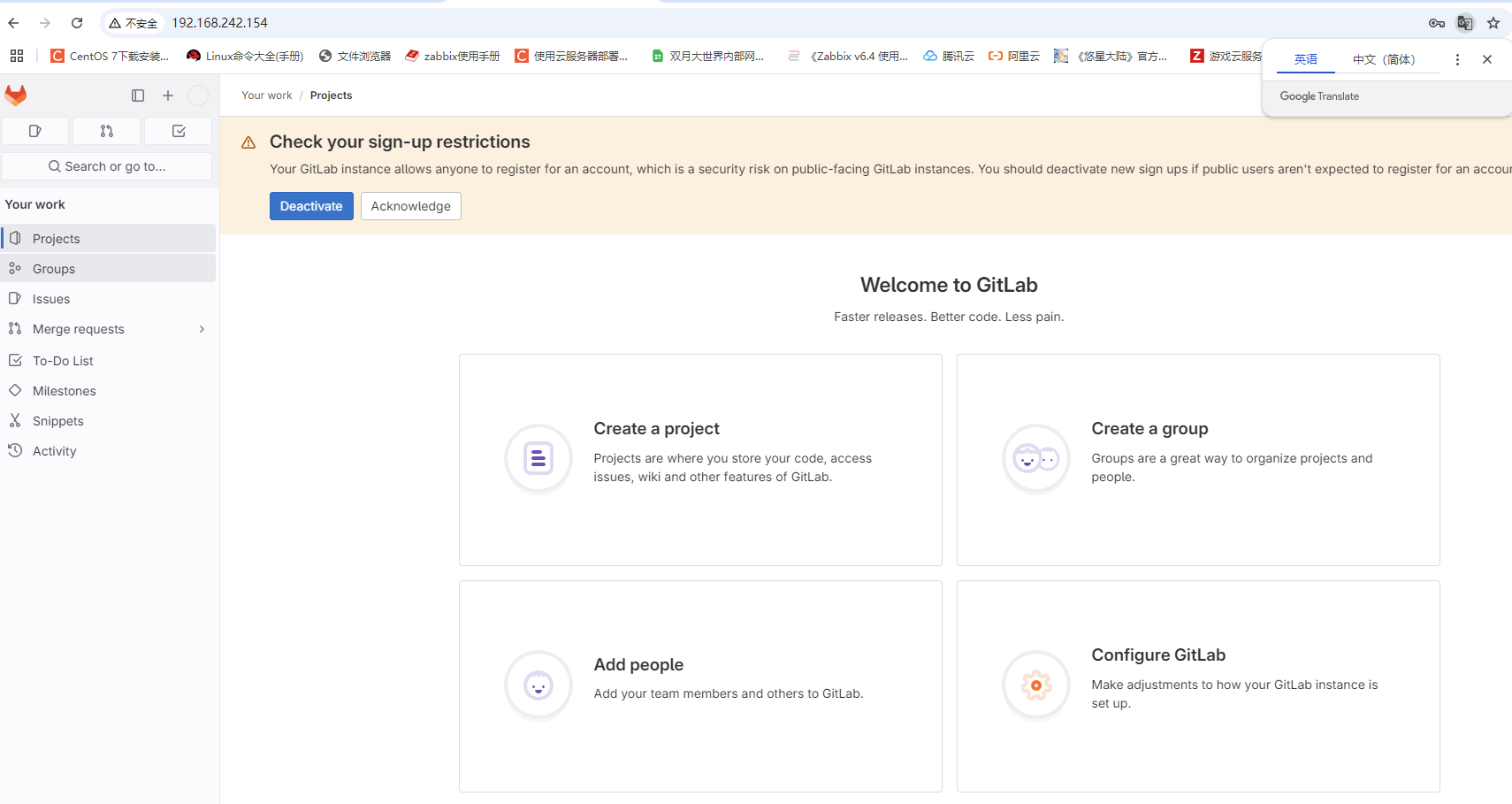This screenshot has width=1512, height=804.
Task: Open Groups in the sidebar
Action: (x=109, y=269)
